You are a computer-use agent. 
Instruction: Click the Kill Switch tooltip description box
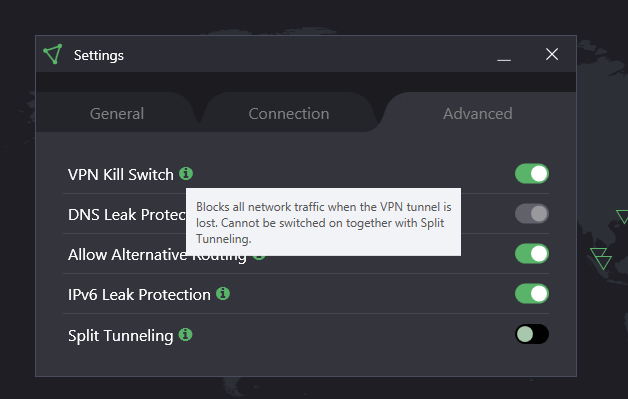point(323,222)
